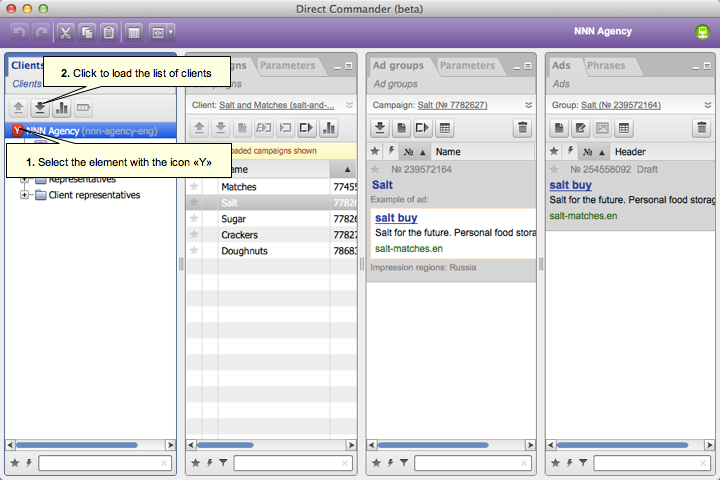This screenshot has height=480, width=720.
Task: Click the image icon in Ads toolbar
Action: point(602,128)
